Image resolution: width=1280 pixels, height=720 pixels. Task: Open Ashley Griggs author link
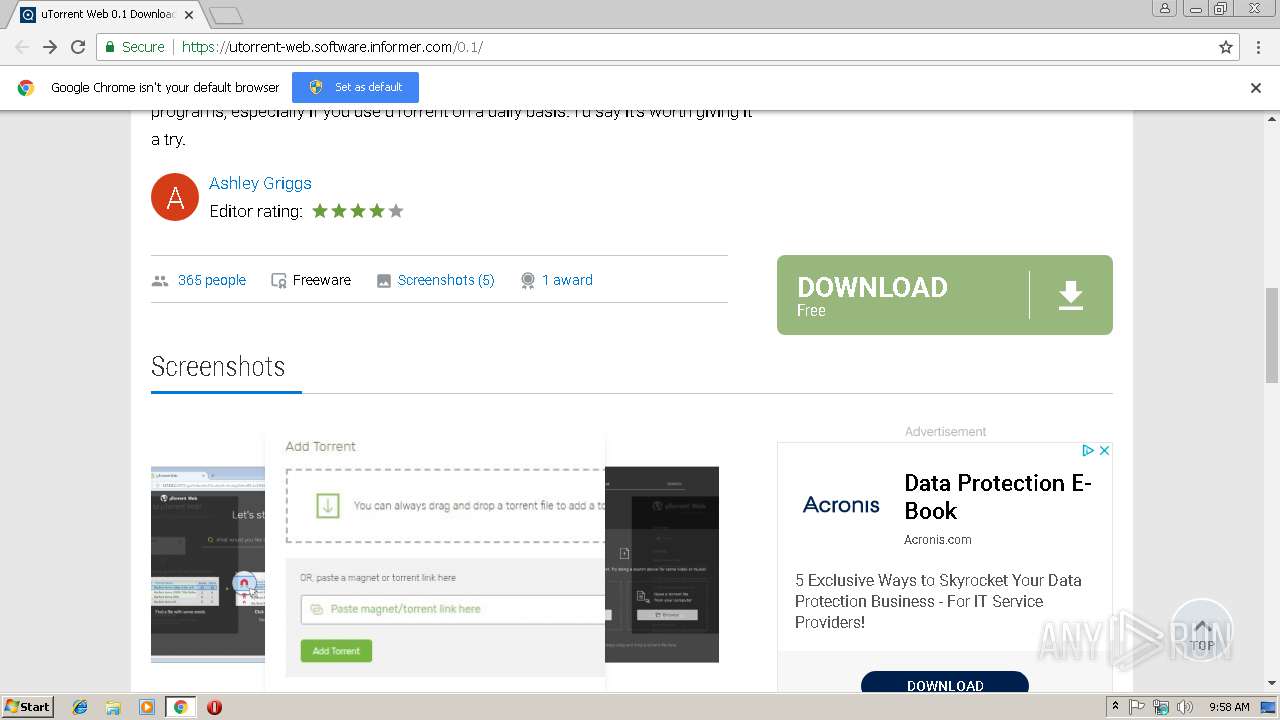[x=260, y=183]
